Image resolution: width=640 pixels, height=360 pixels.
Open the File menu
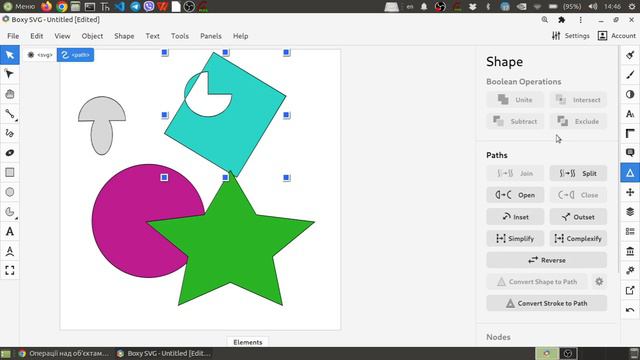tap(13, 36)
